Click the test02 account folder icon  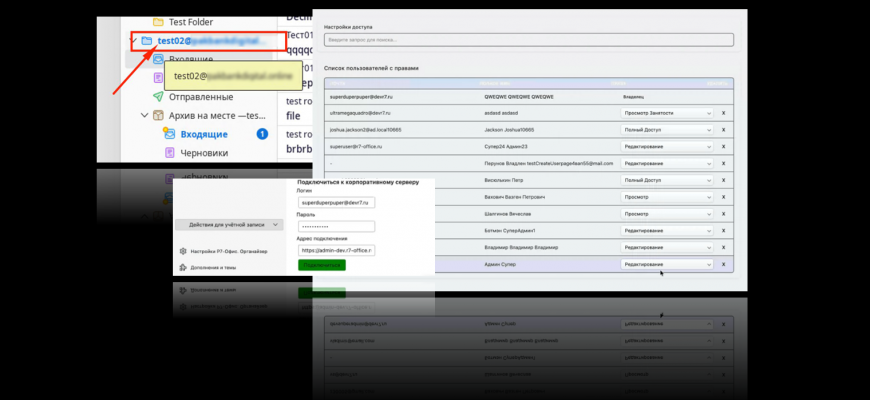pyautogui.click(x=146, y=41)
